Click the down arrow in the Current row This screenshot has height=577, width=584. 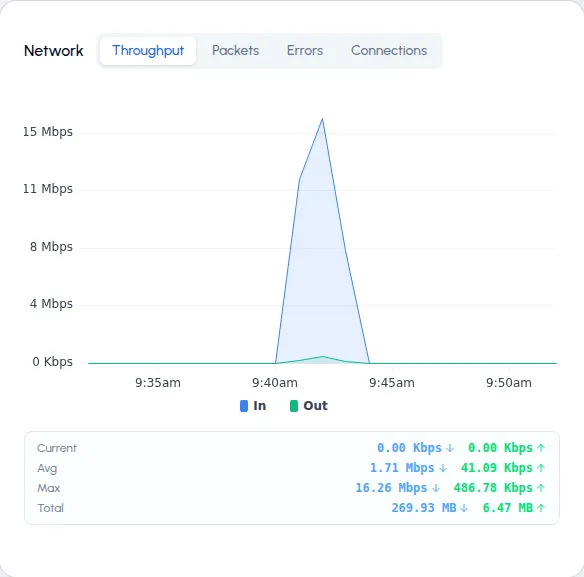pos(450,448)
